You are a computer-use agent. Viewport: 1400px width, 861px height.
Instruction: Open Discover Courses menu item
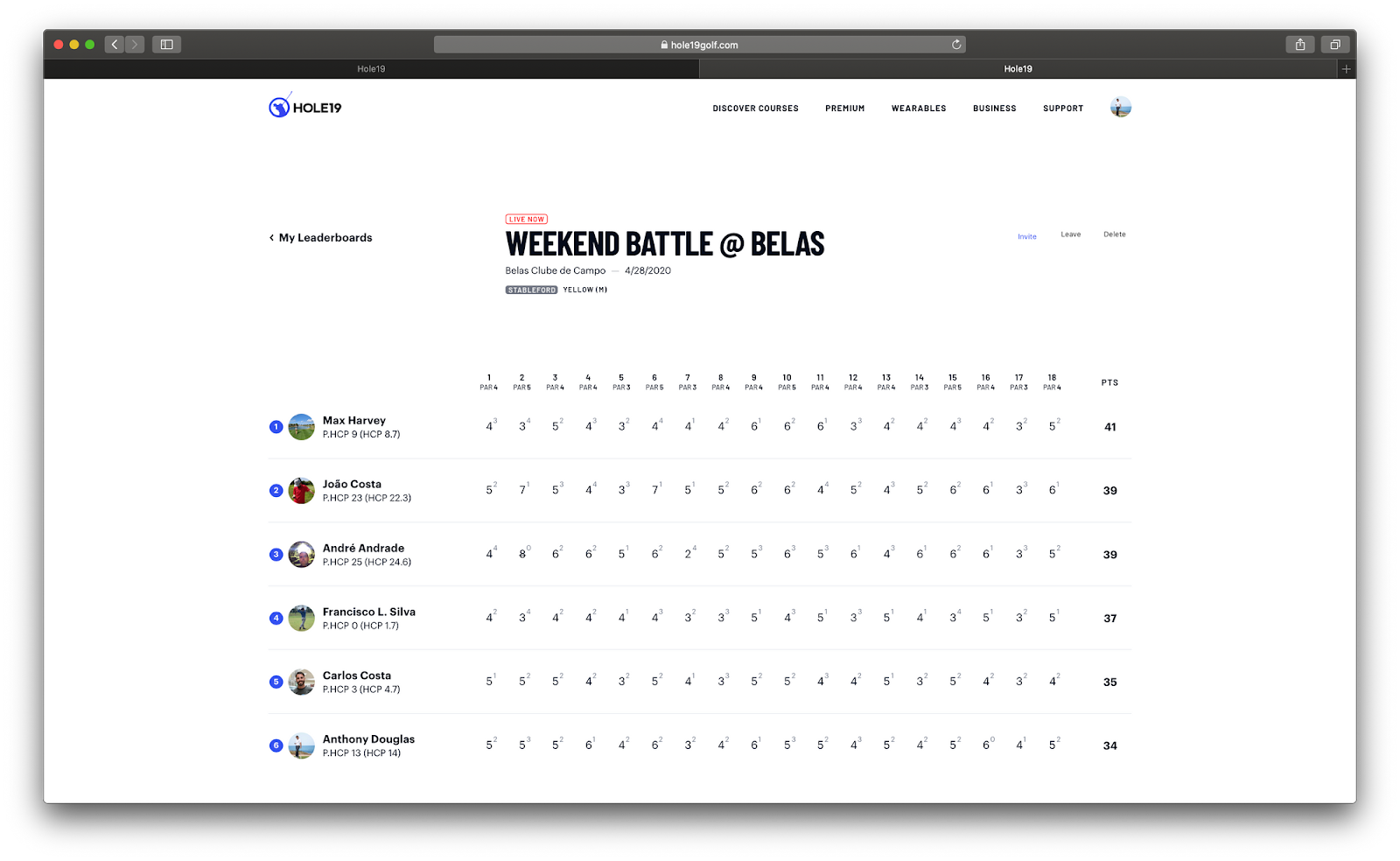[x=755, y=108]
